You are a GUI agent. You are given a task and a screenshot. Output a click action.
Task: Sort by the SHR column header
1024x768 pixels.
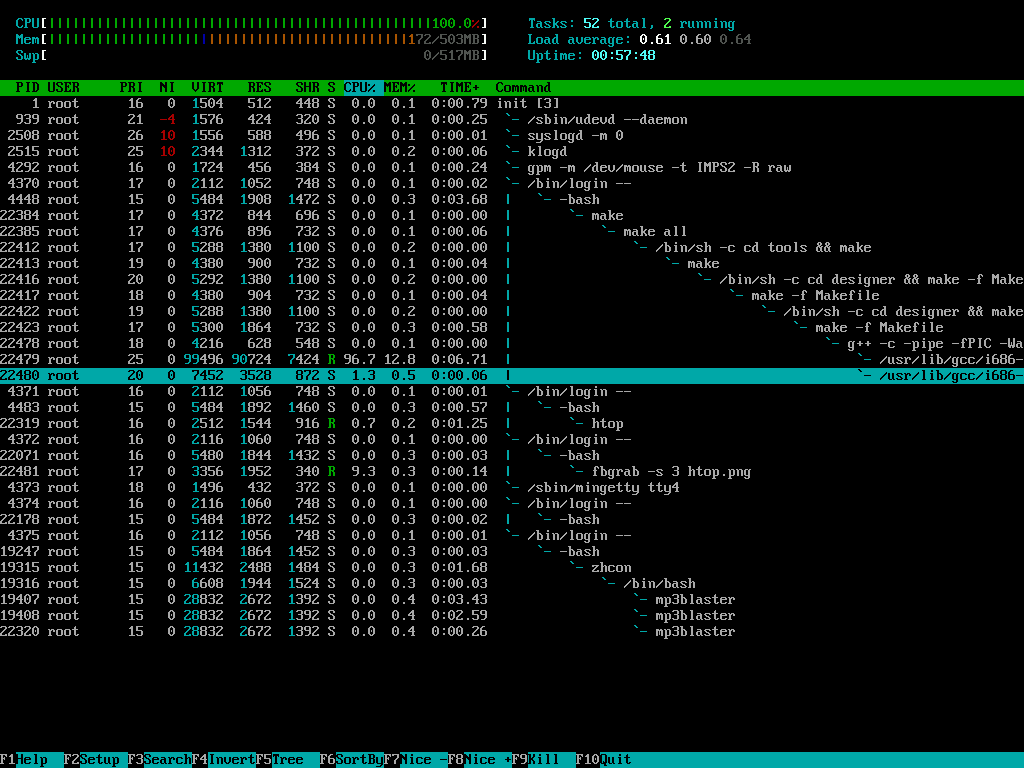[307, 88]
